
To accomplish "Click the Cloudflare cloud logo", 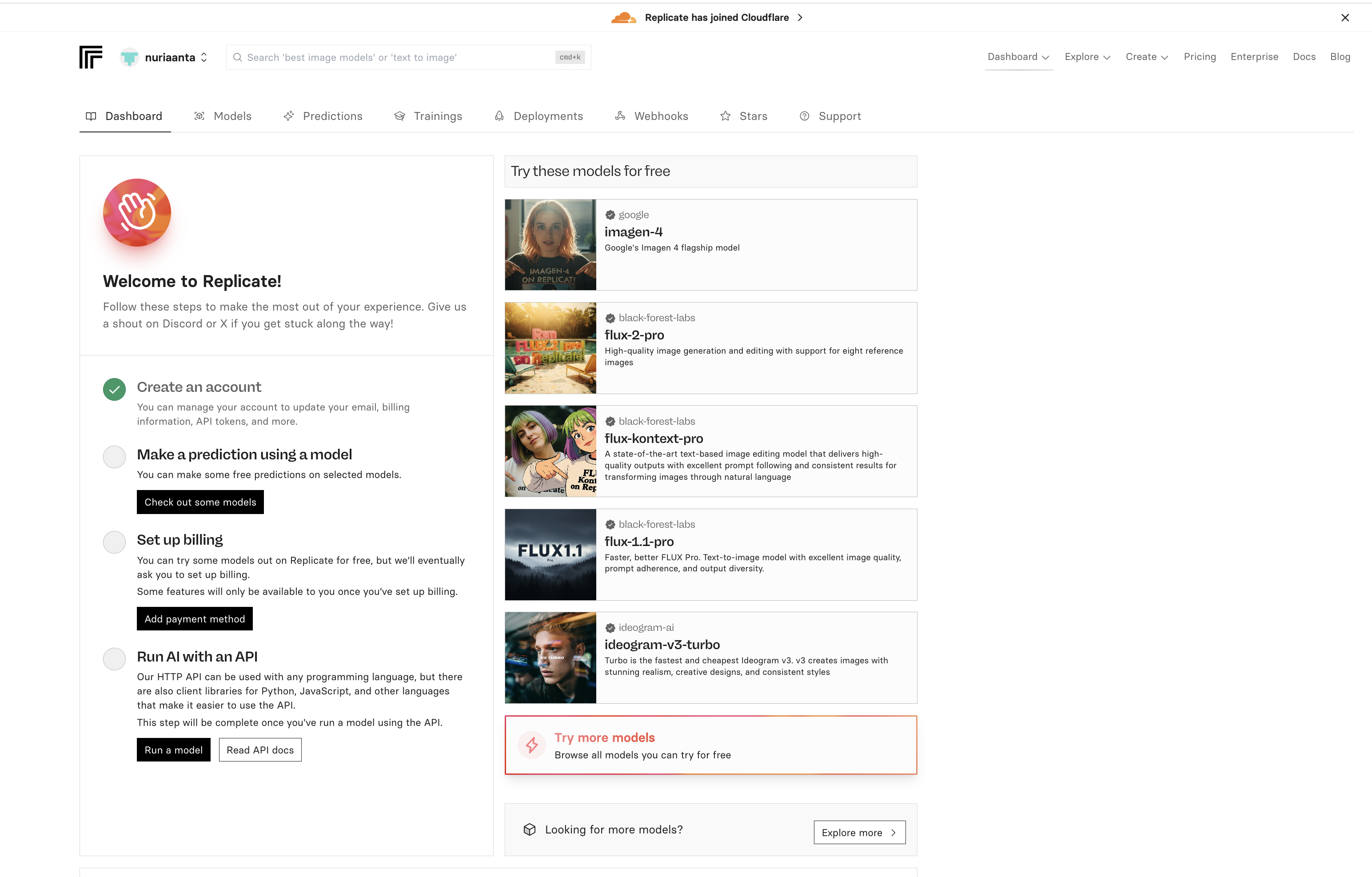I will point(623,18).
